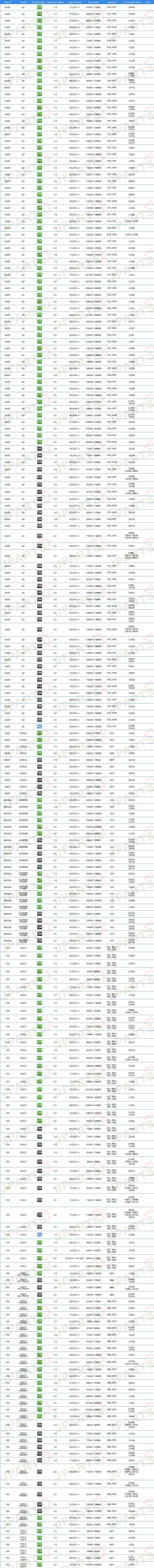Click the "Marka" column header
Image resolution: width=154 pixels, height=1568 pixels.
tap(7, 2)
